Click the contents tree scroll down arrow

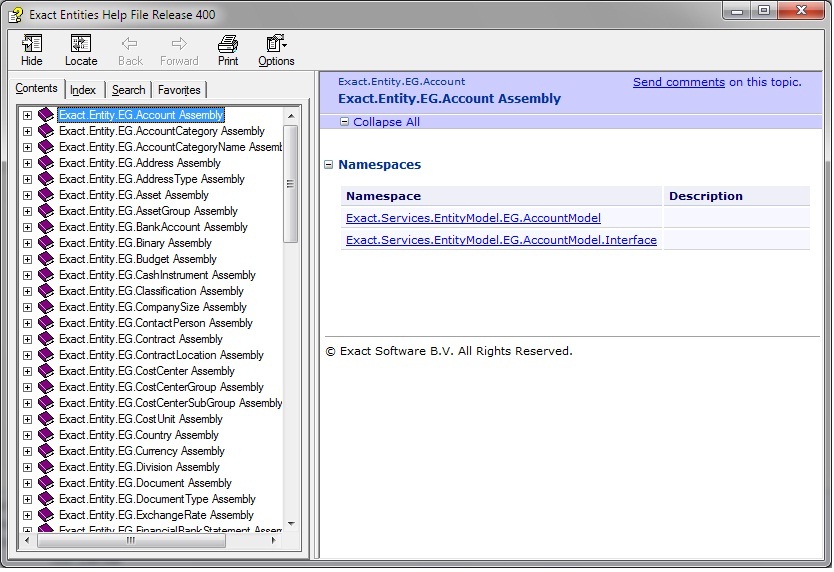click(x=291, y=524)
